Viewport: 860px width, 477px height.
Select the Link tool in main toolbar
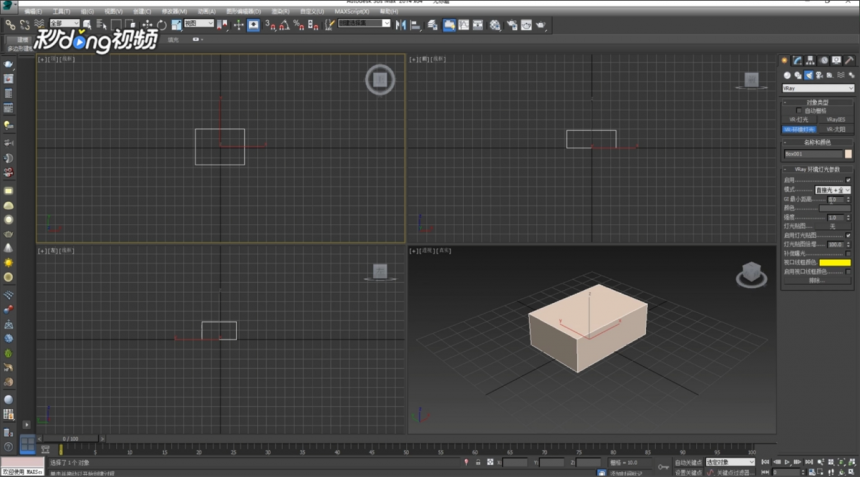[10, 25]
